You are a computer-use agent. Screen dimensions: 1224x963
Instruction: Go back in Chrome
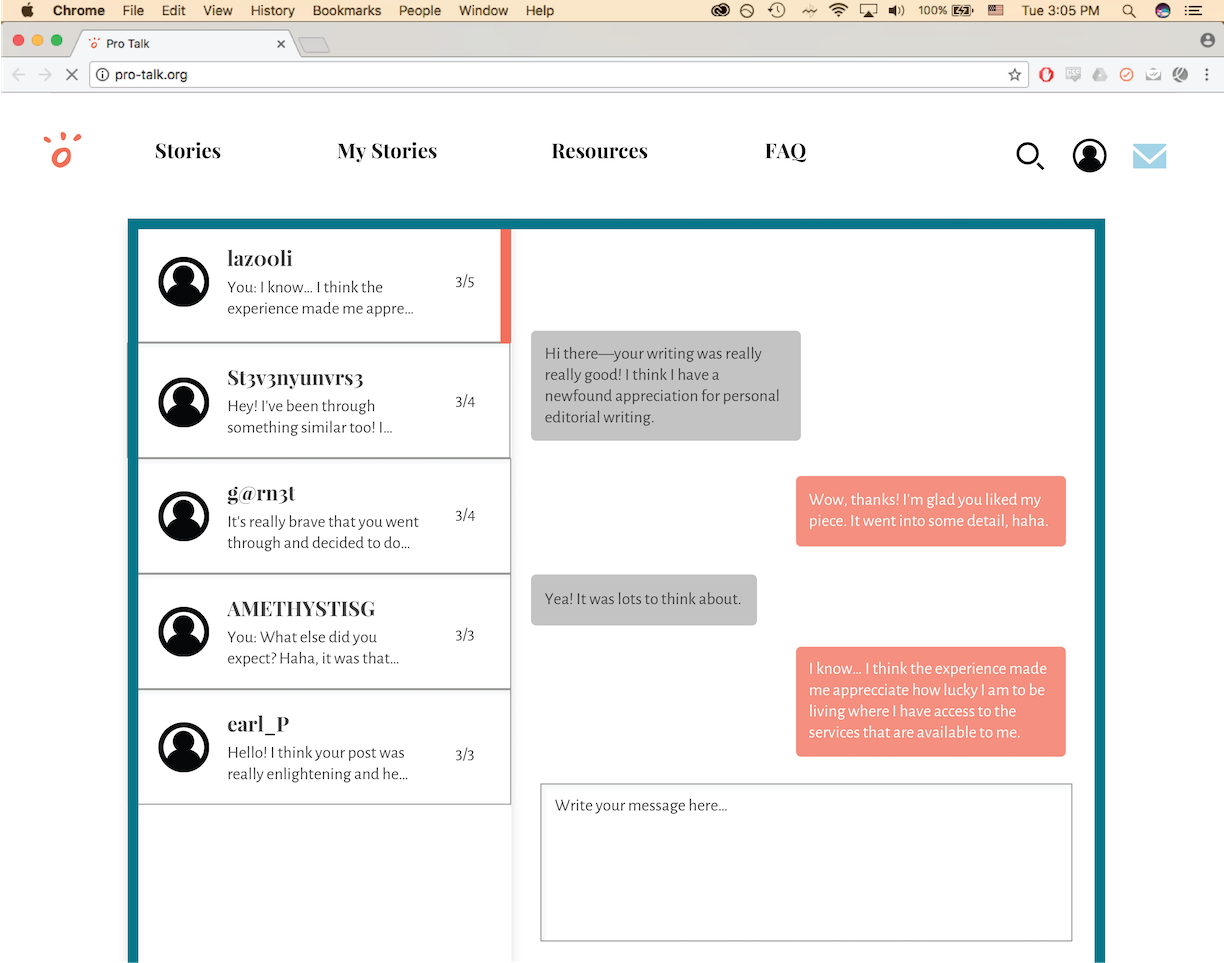pos(19,75)
